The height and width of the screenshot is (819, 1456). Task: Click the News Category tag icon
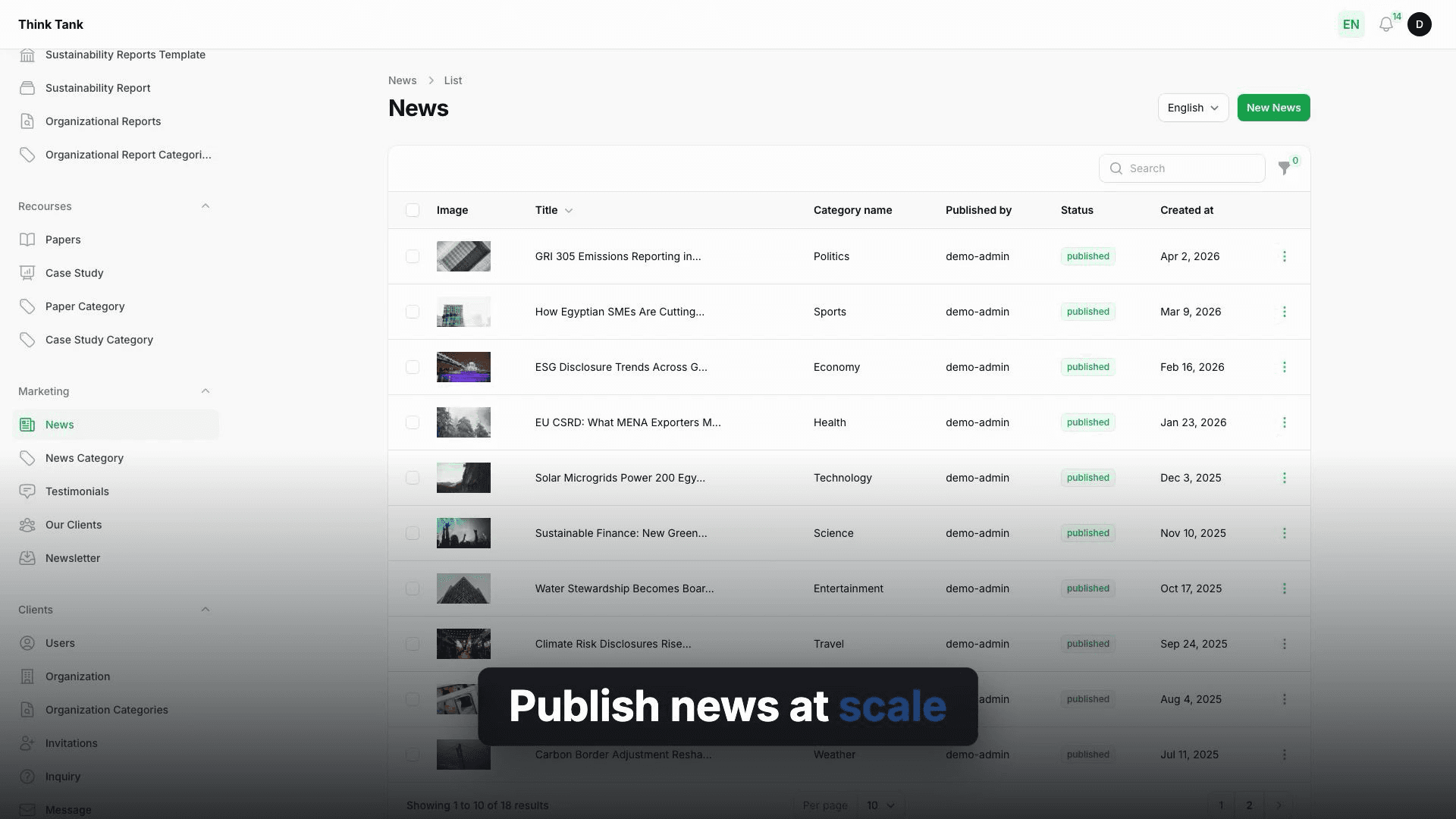pos(27,458)
